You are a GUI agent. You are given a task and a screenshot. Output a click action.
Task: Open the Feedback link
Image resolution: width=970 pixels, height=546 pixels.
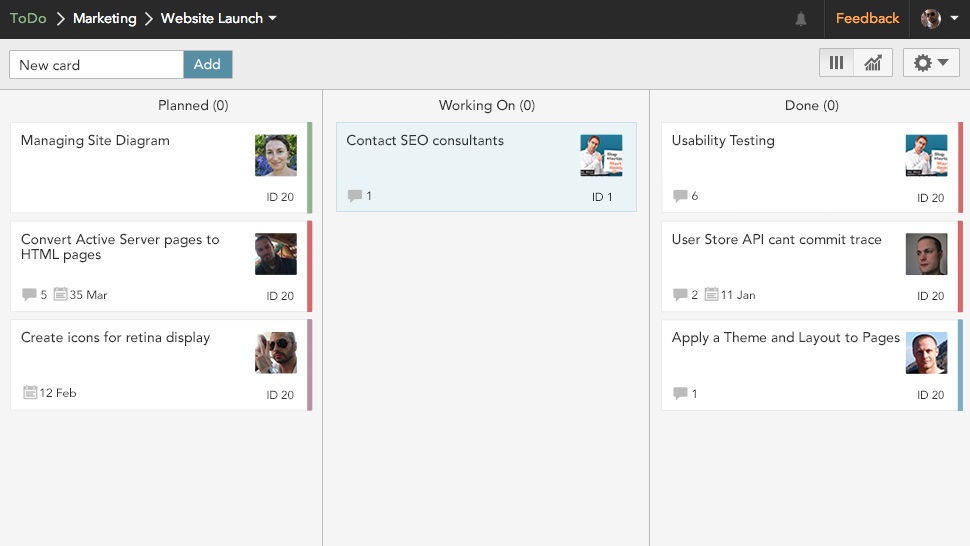coord(867,19)
